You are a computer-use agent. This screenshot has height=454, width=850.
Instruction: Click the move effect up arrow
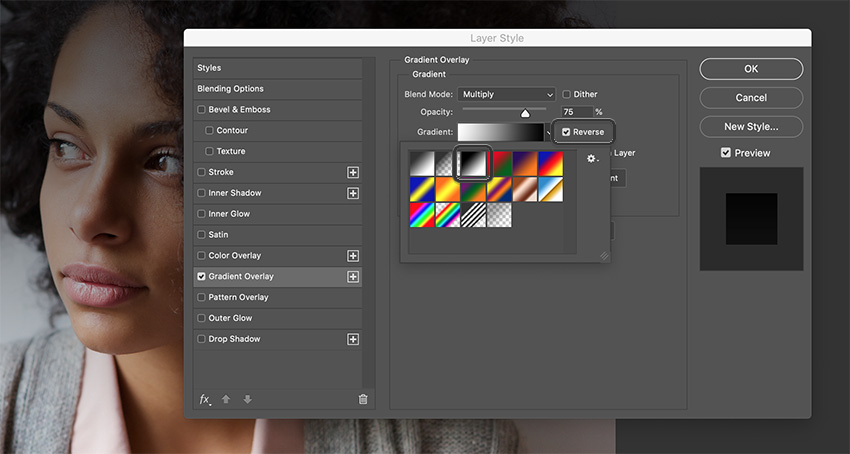tap(226, 399)
